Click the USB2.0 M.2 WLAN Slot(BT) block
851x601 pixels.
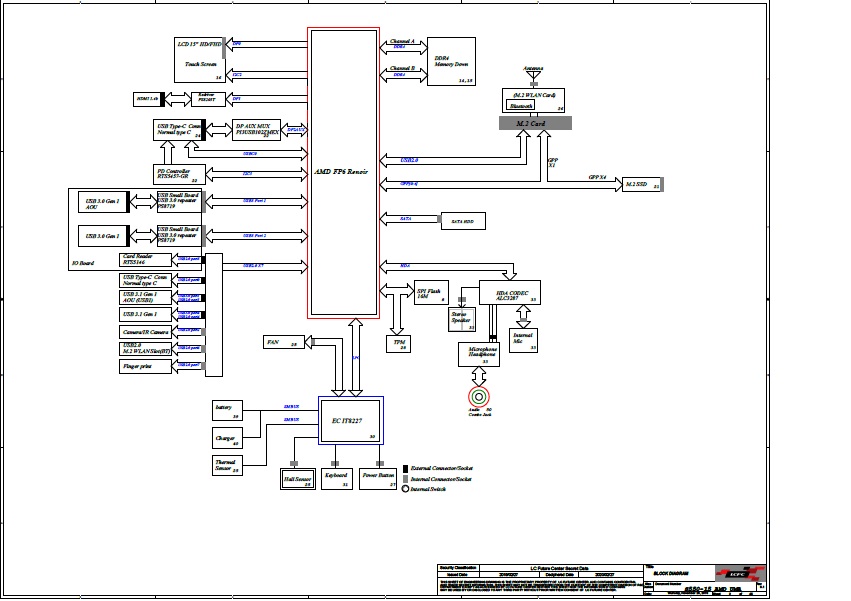[145, 349]
